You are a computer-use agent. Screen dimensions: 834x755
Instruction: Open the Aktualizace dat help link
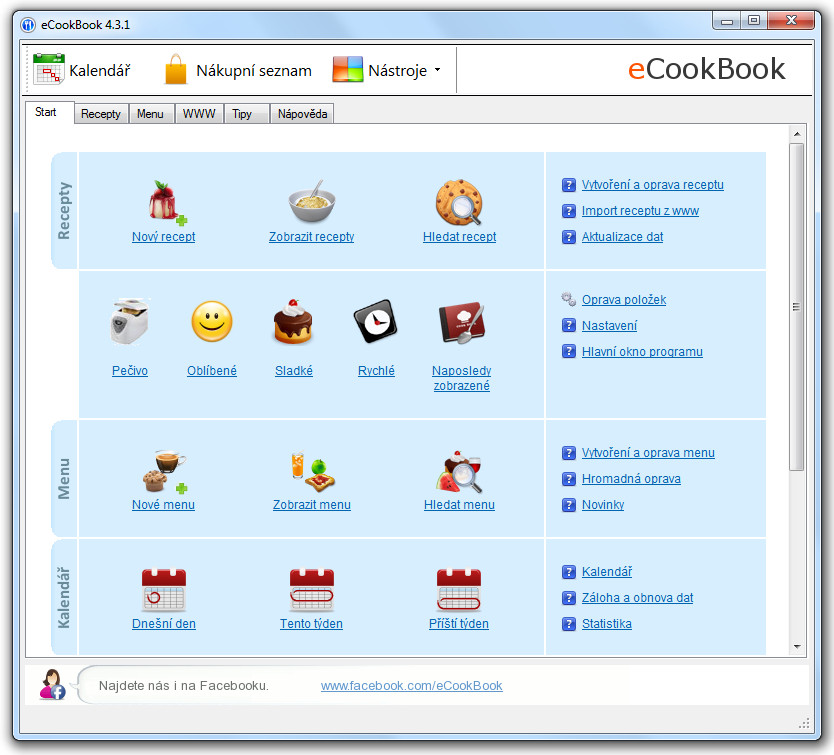(622, 237)
